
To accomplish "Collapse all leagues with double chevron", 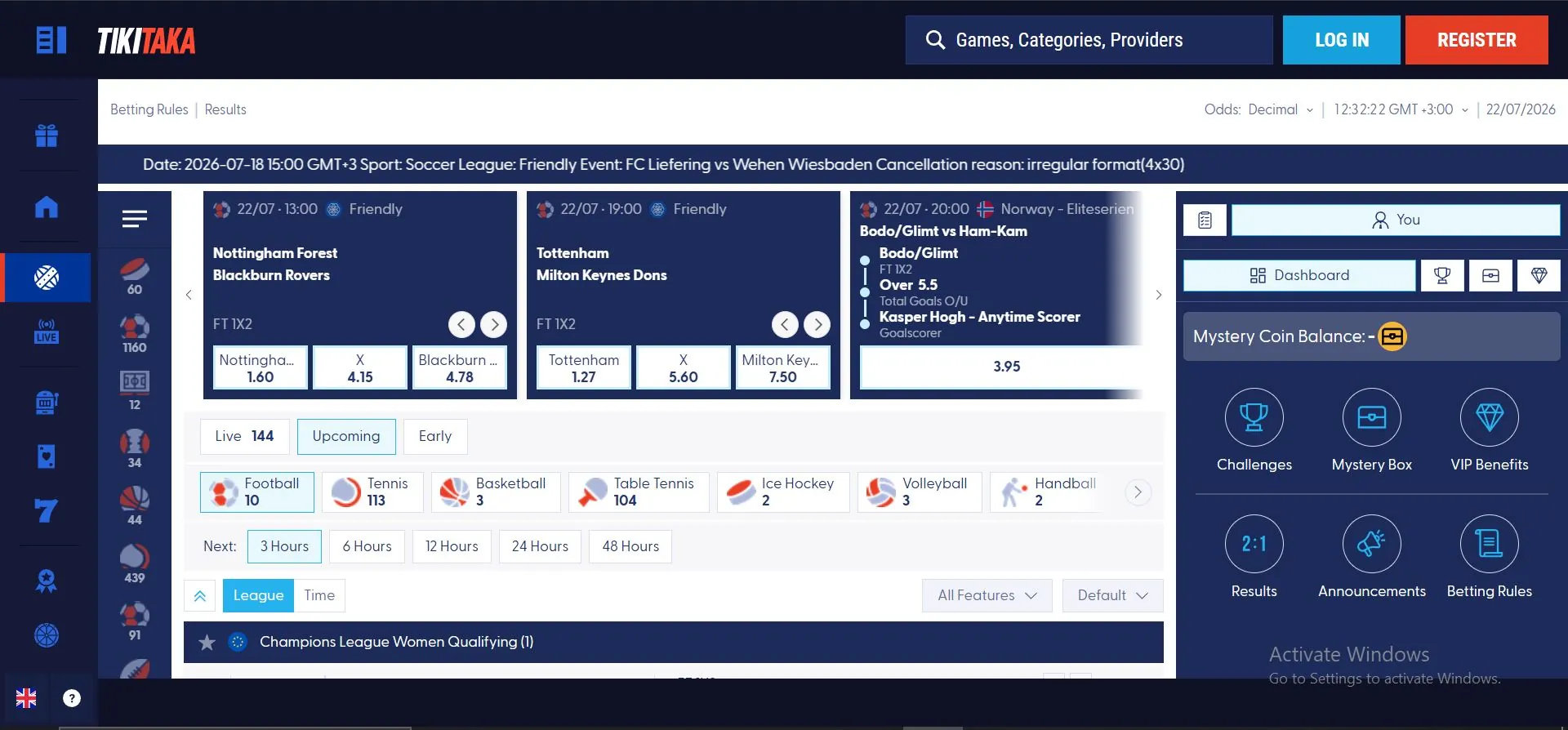I will tap(200, 596).
